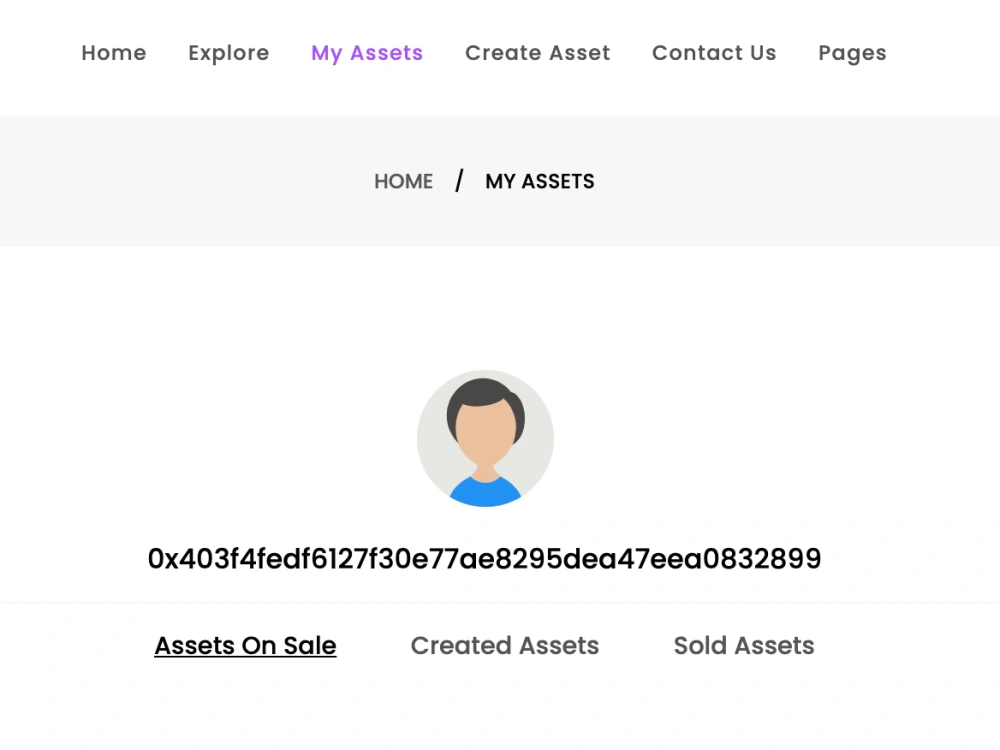Select My Assets in navigation bar

(x=367, y=54)
